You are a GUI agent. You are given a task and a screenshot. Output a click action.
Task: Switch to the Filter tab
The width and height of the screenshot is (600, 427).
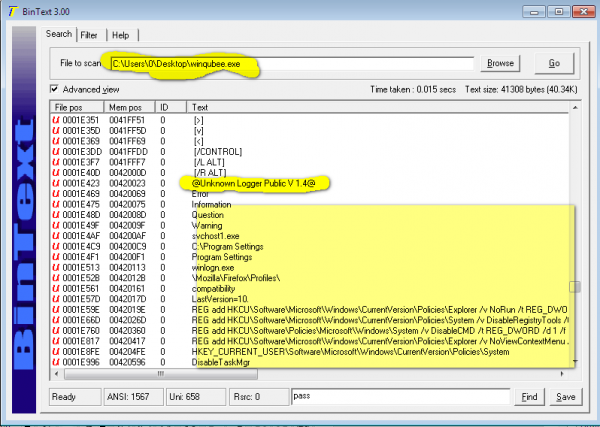point(89,35)
